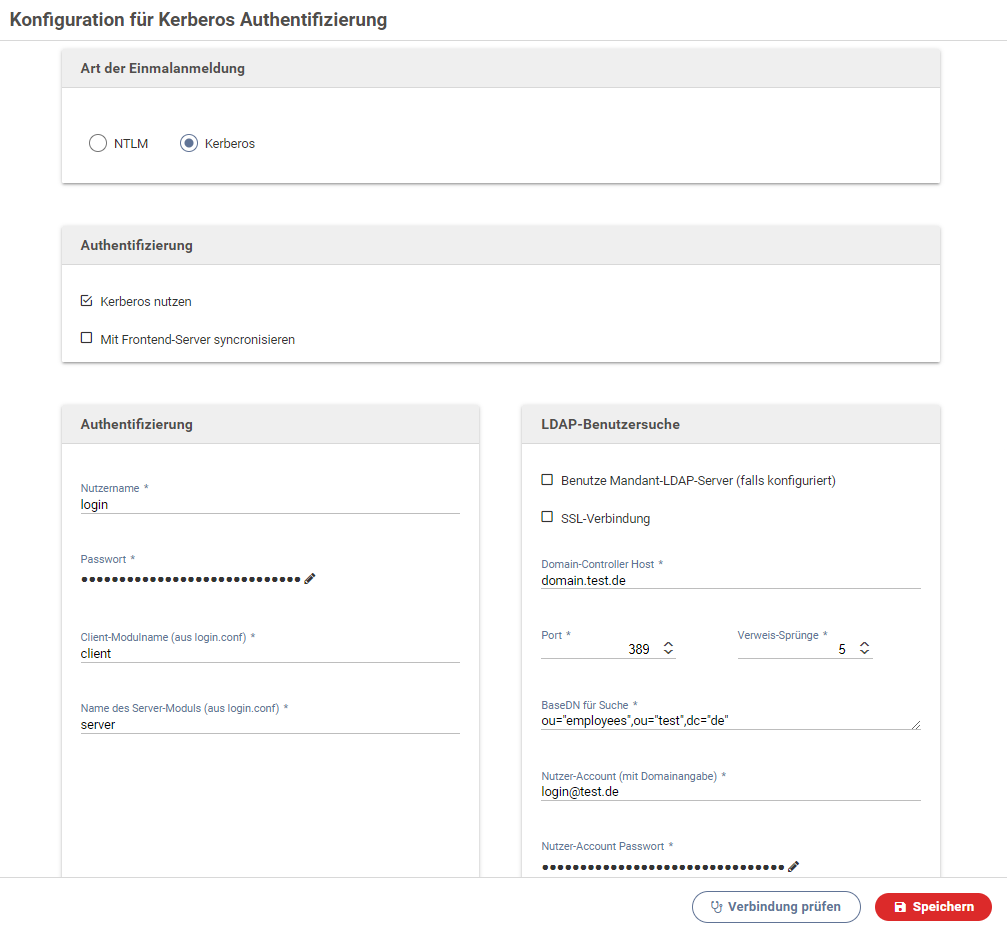Toggle the 'Kerberos nutzen' checkbox
Viewport: 1007px width, 926px height.
click(86, 301)
